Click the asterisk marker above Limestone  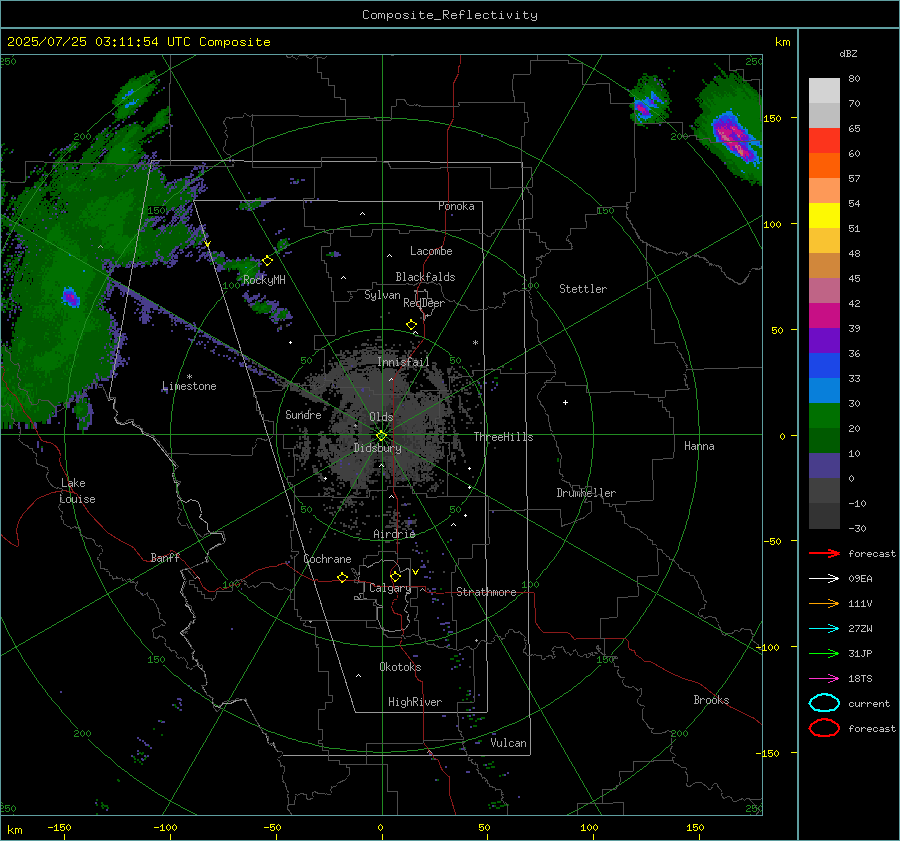click(189, 377)
